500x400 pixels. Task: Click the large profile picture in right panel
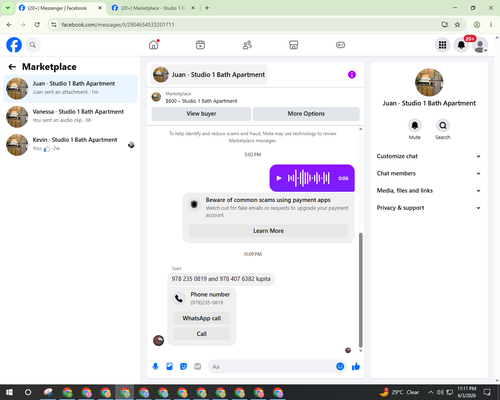click(x=429, y=82)
